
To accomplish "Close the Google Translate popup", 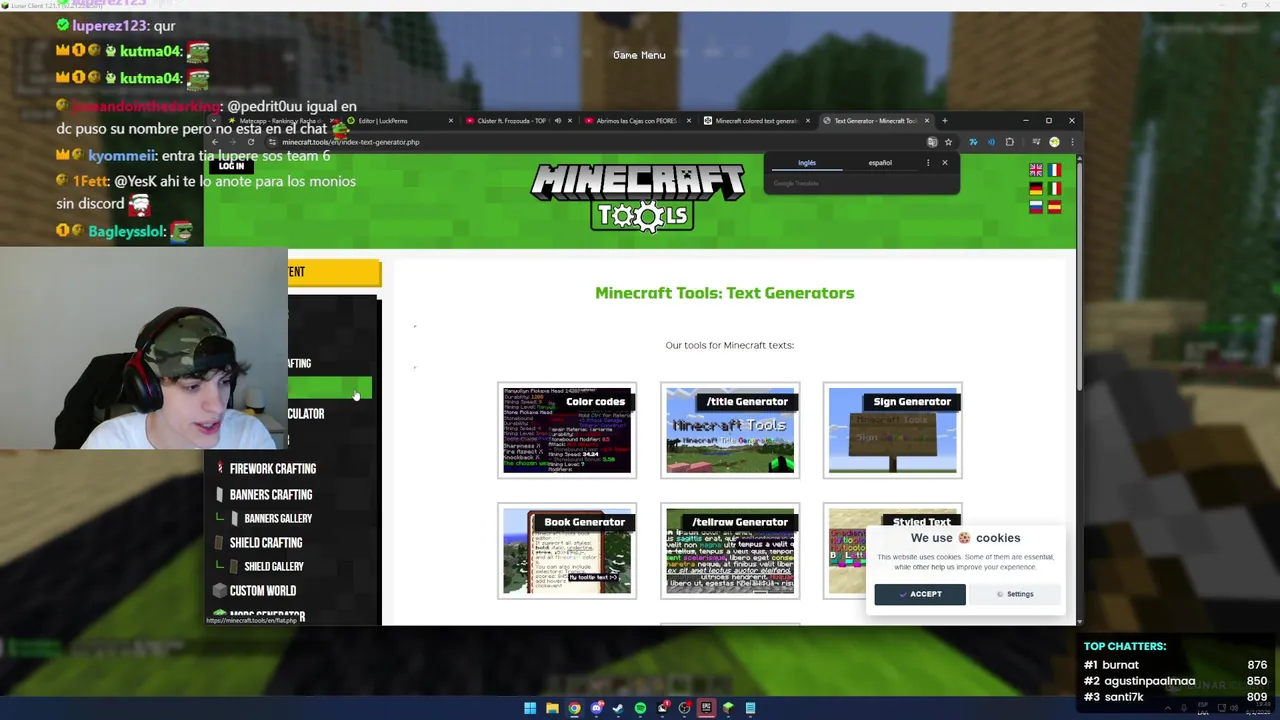I will pyautogui.click(x=944, y=163).
